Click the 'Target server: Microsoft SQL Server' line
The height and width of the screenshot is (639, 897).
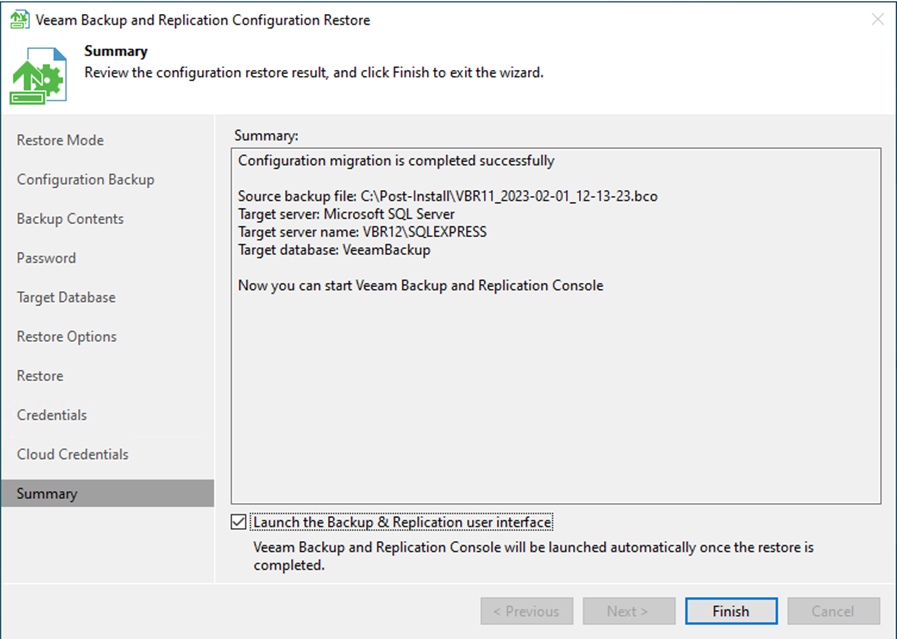click(346, 214)
